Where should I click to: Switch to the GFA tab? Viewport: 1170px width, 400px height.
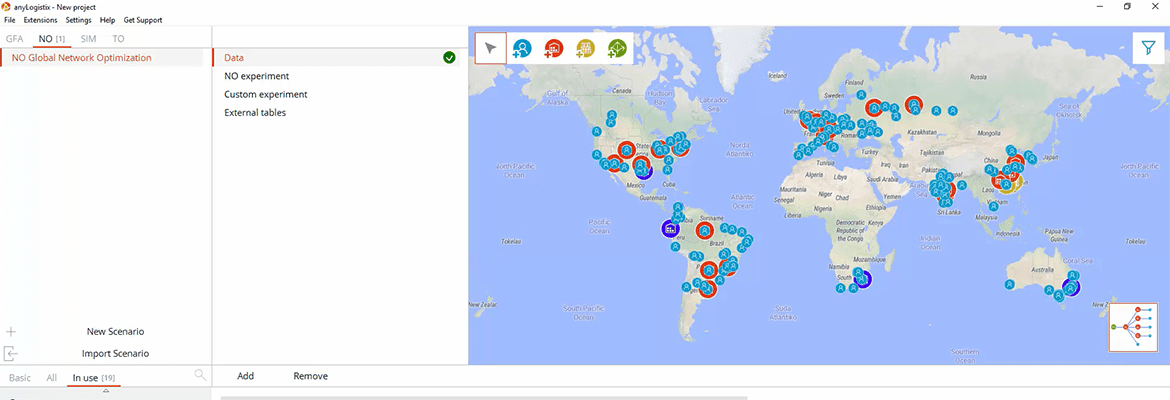click(15, 39)
